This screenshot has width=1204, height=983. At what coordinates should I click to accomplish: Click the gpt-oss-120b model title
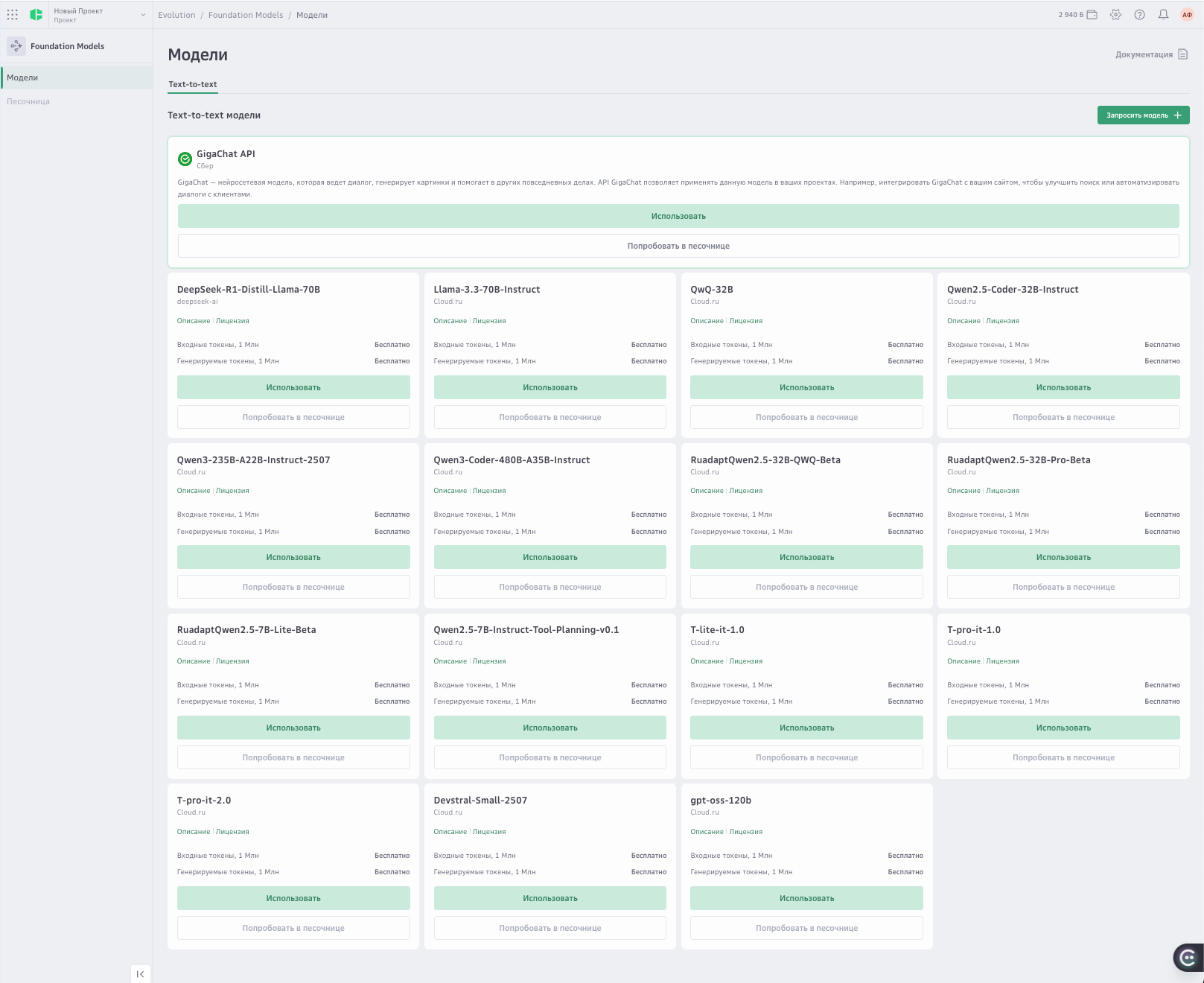click(721, 801)
